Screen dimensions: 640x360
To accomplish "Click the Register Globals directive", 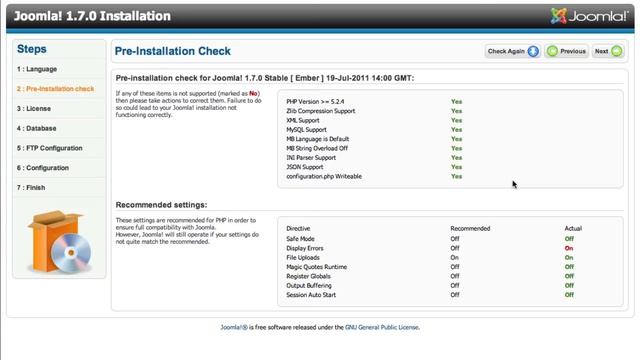I will click(308, 277).
